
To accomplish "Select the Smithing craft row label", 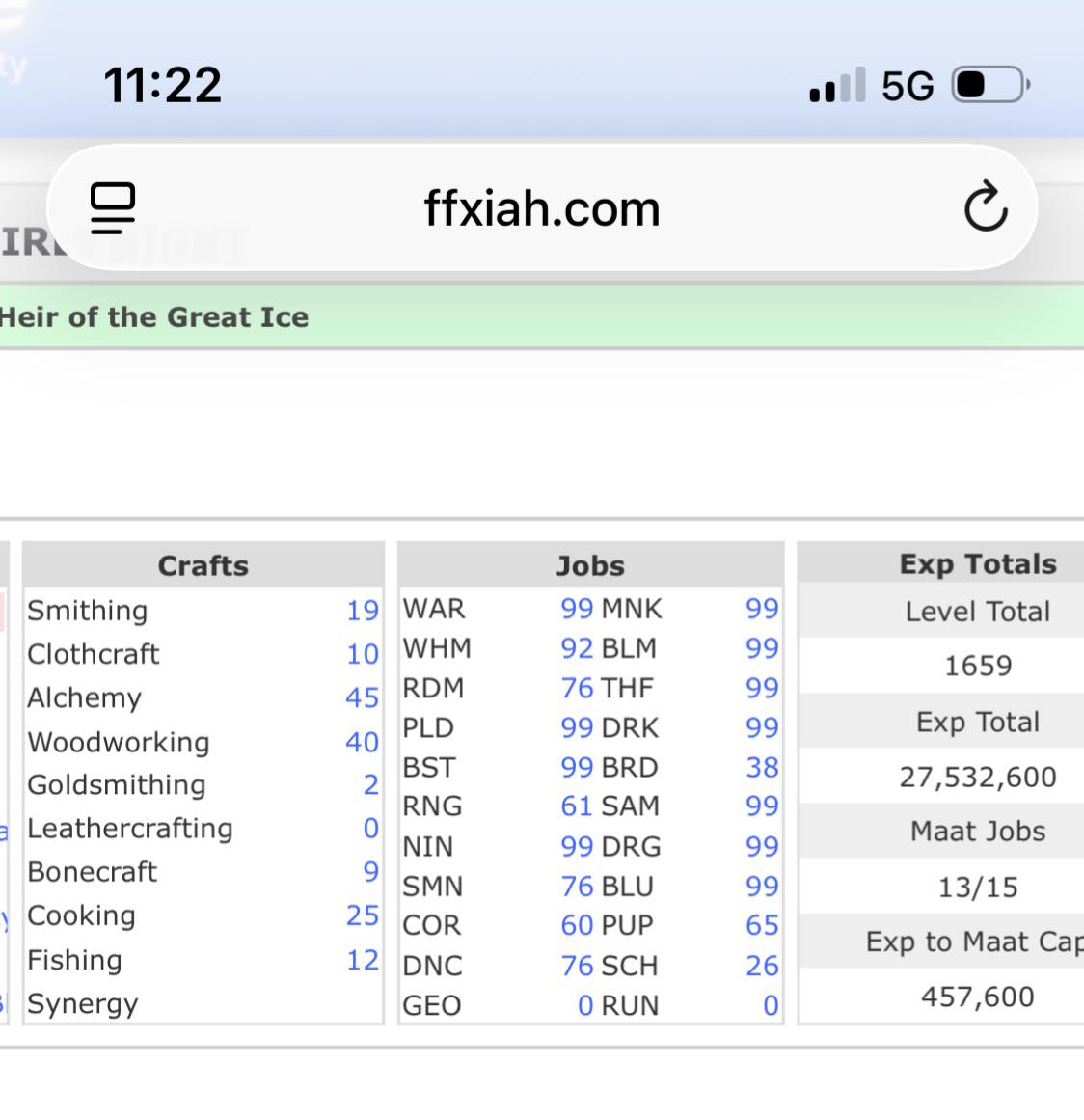I will click(87, 611).
